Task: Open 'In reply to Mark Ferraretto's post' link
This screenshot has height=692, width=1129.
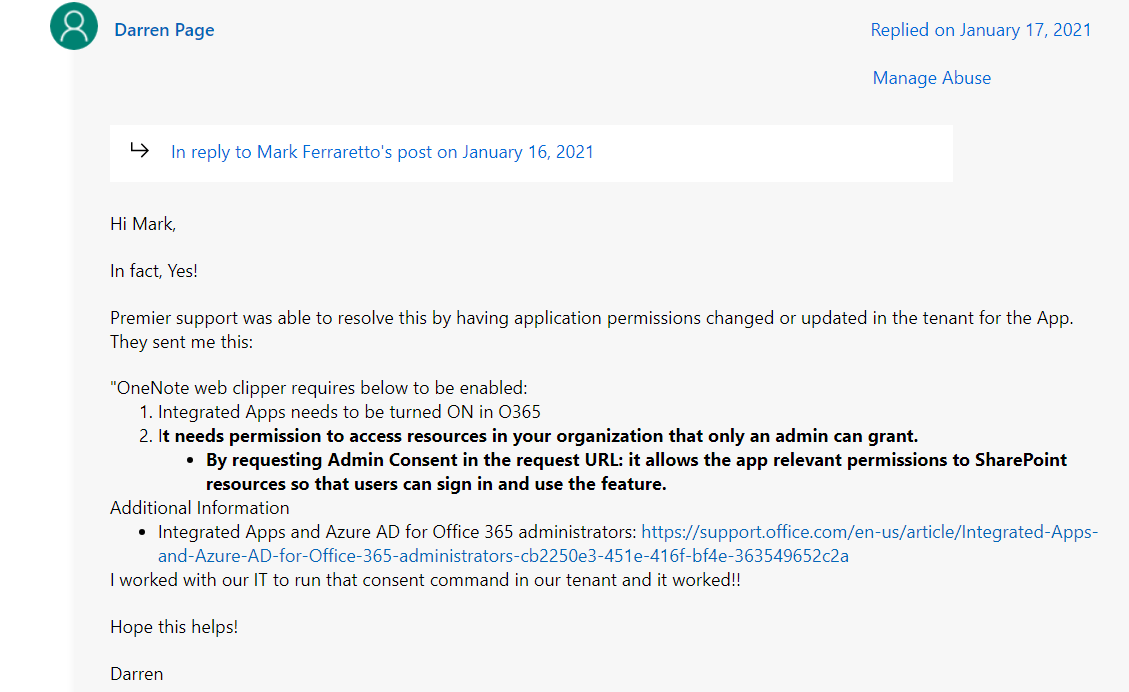Action: coord(382,152)
